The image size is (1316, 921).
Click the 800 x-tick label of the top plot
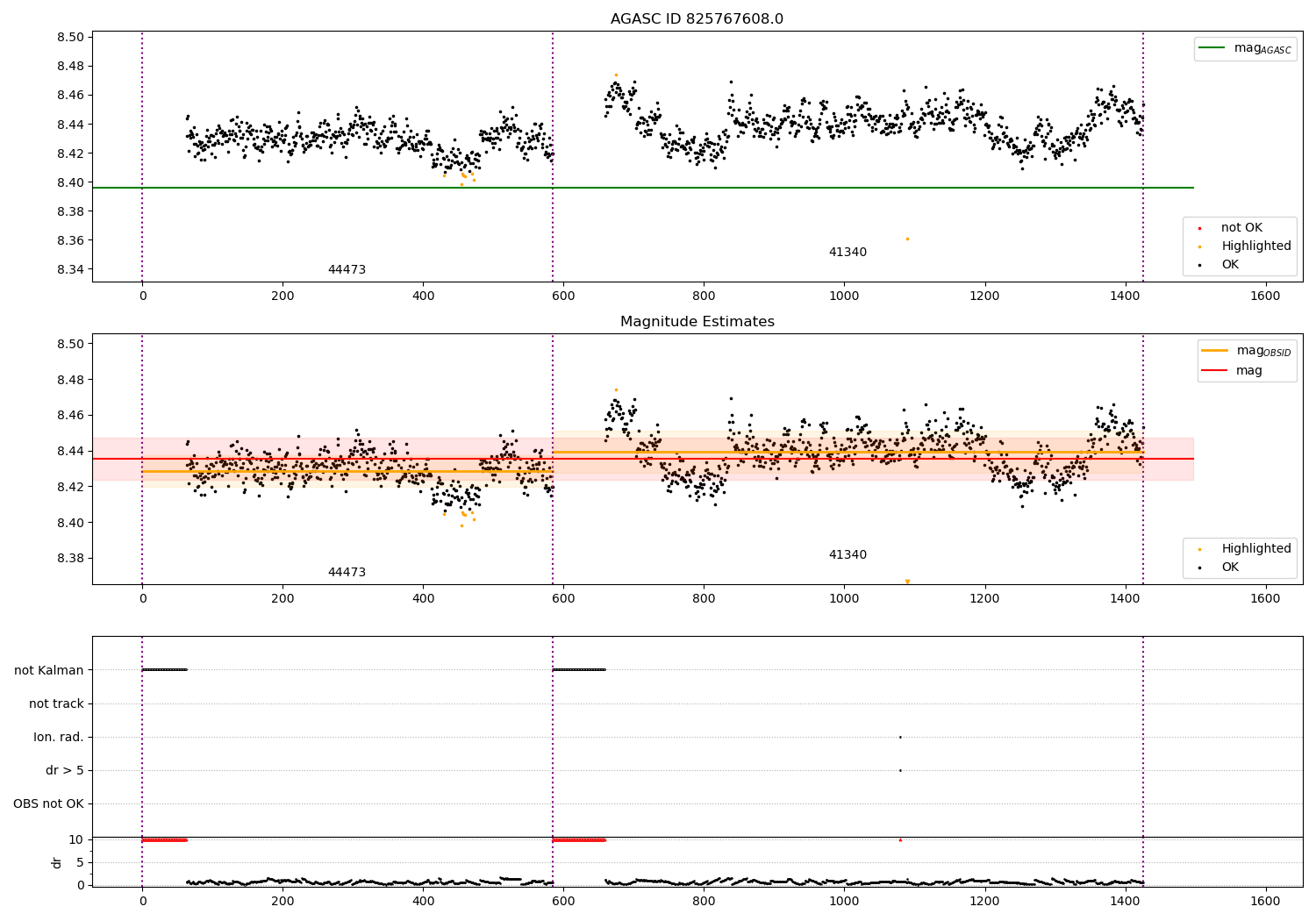[x=704, y=296]
